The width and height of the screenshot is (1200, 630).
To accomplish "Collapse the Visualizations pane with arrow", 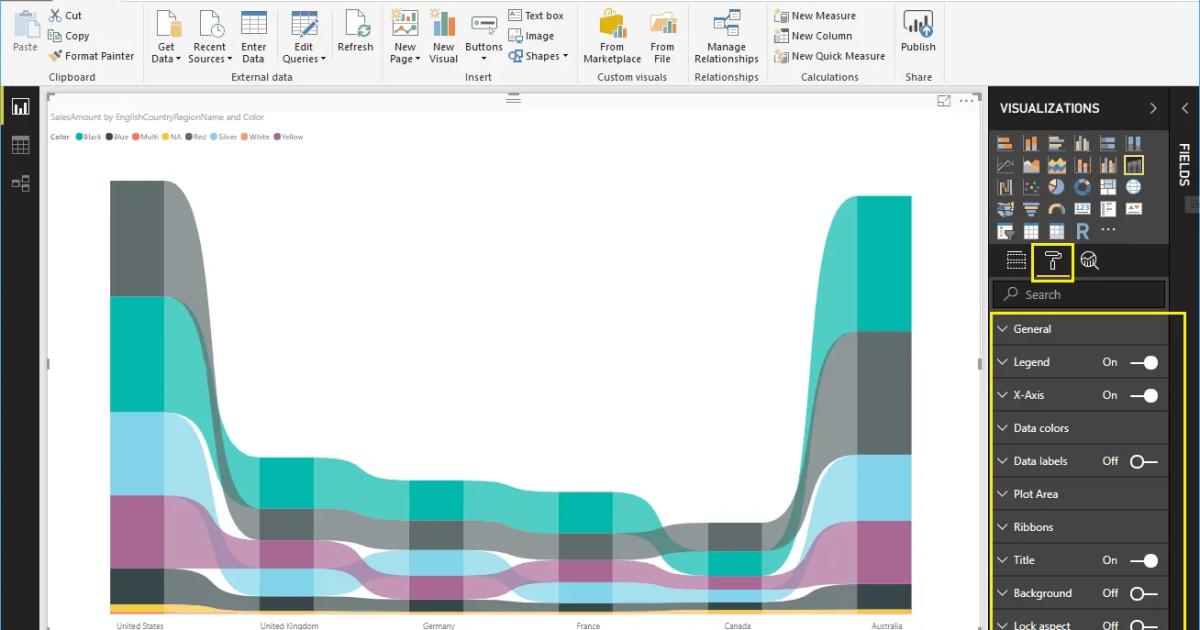I will [x=1153, y=108].
